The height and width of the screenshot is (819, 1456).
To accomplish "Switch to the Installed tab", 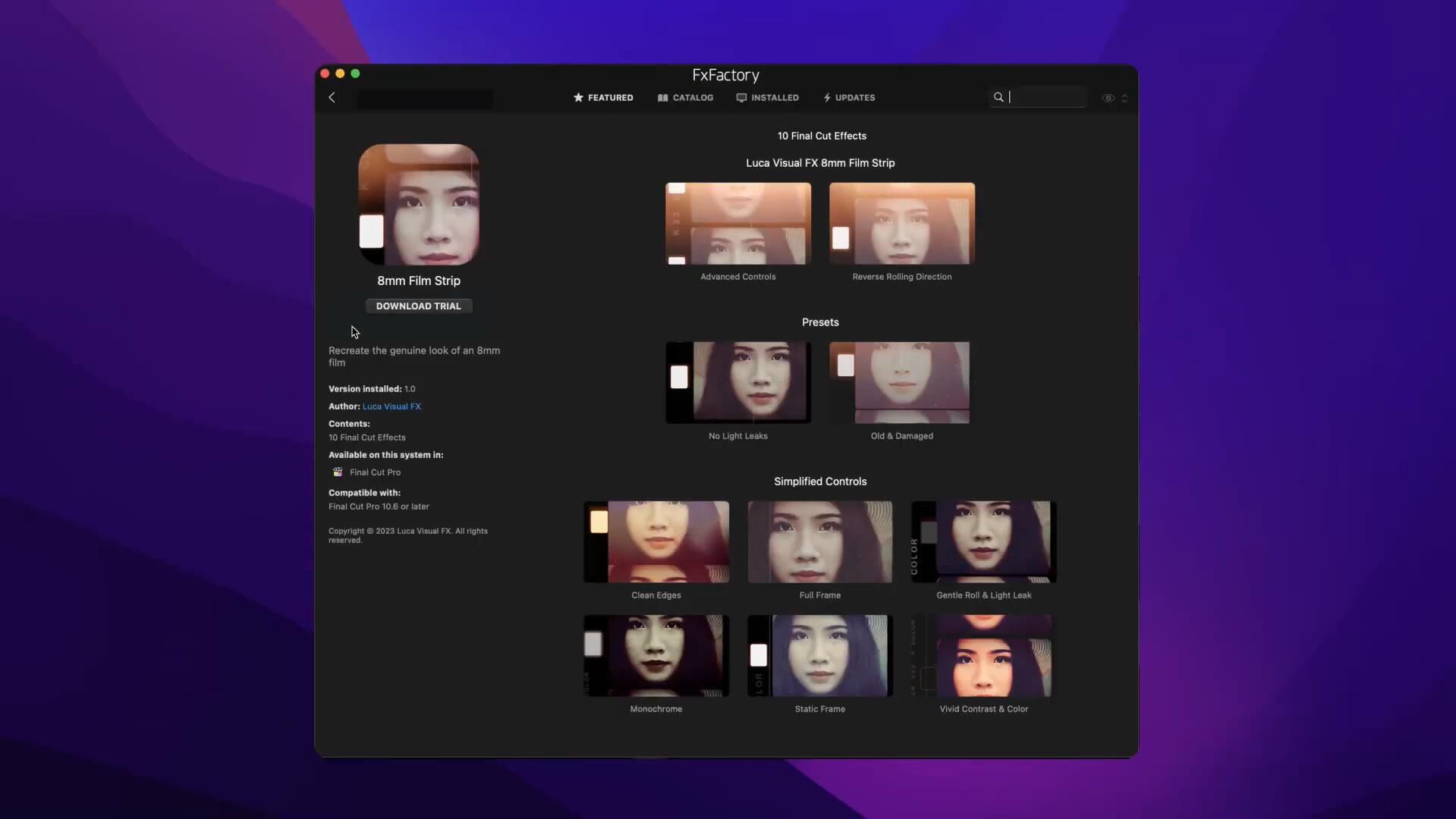I will pyautogui.click(x=767, y=98).
